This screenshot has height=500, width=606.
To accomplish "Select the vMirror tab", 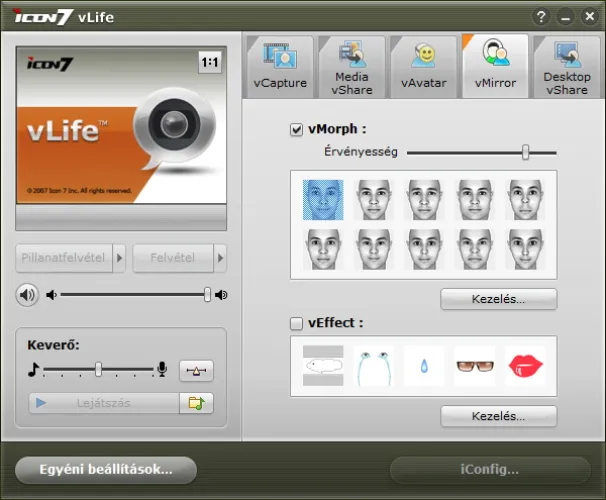I will click(495, 66).
